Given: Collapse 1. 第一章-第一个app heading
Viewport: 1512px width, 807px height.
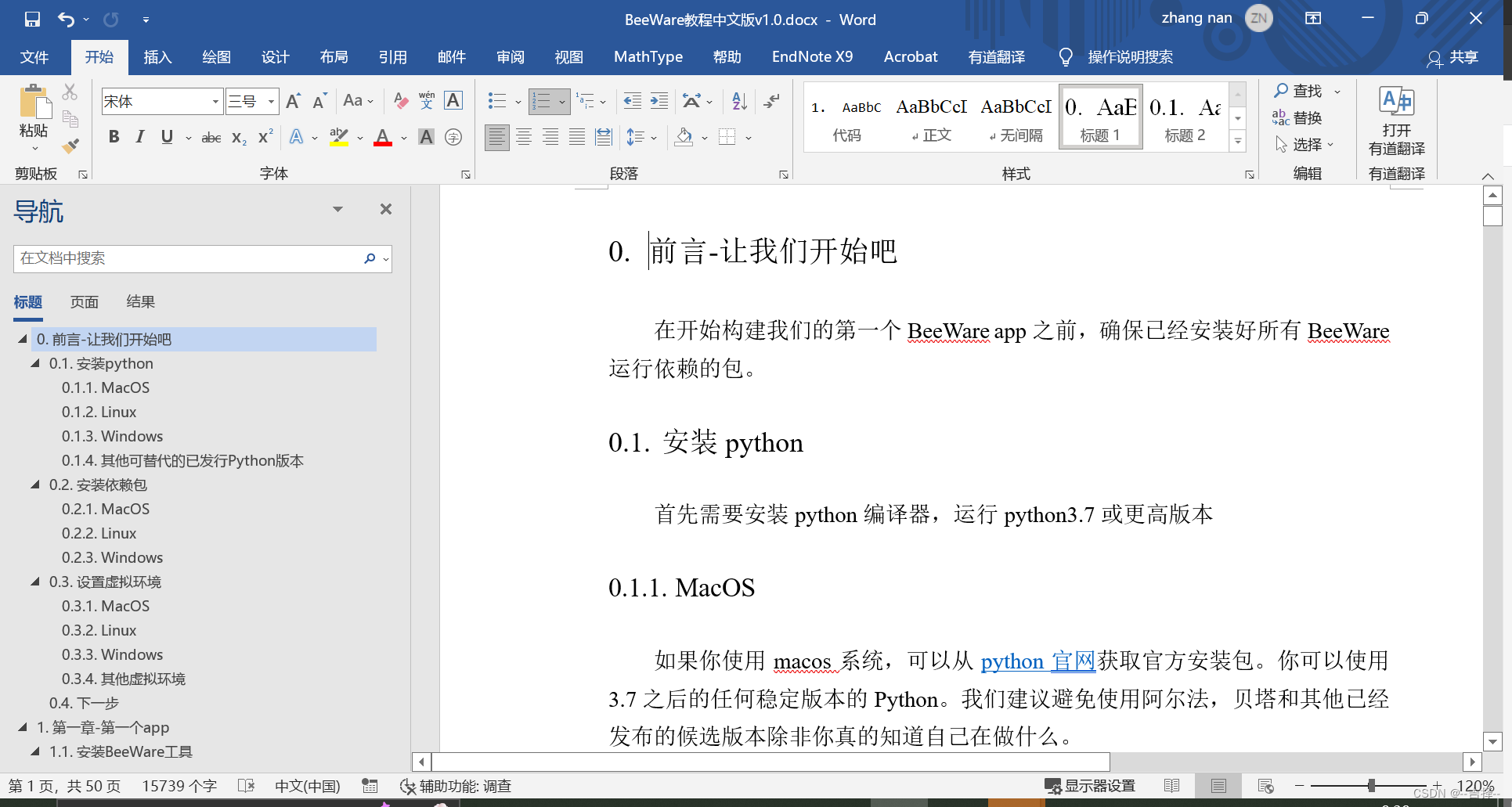Looking at the screenshot, I should pos(23,727).
